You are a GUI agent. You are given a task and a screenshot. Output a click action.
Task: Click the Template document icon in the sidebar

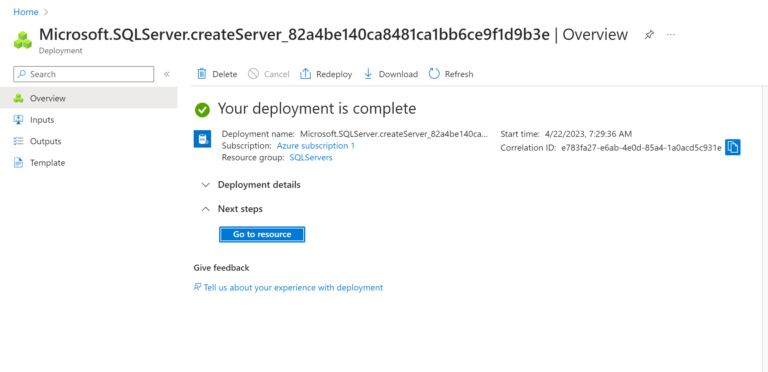point(19,163)
